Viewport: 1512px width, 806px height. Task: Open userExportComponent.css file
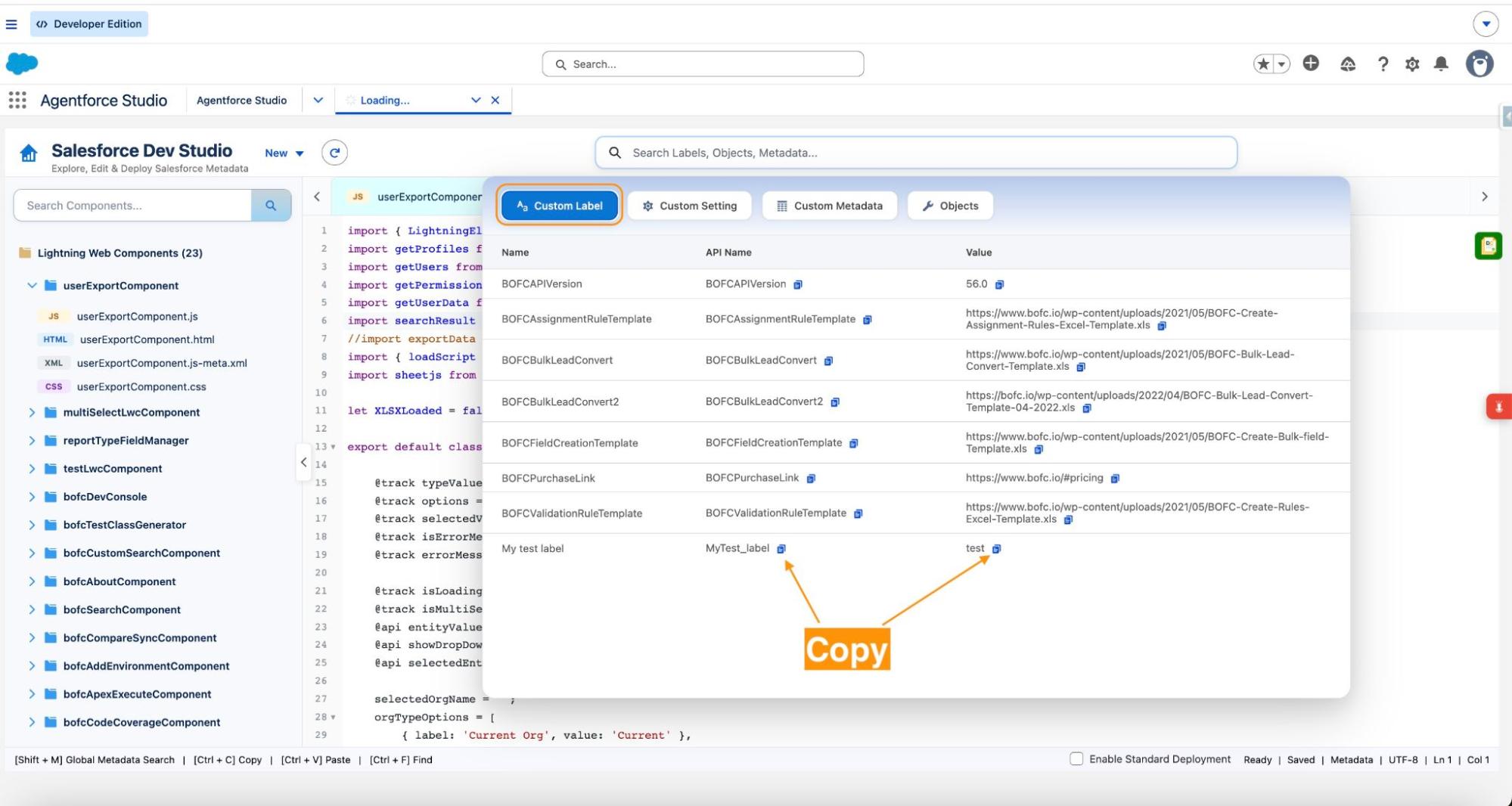click(x=141, y=386)
